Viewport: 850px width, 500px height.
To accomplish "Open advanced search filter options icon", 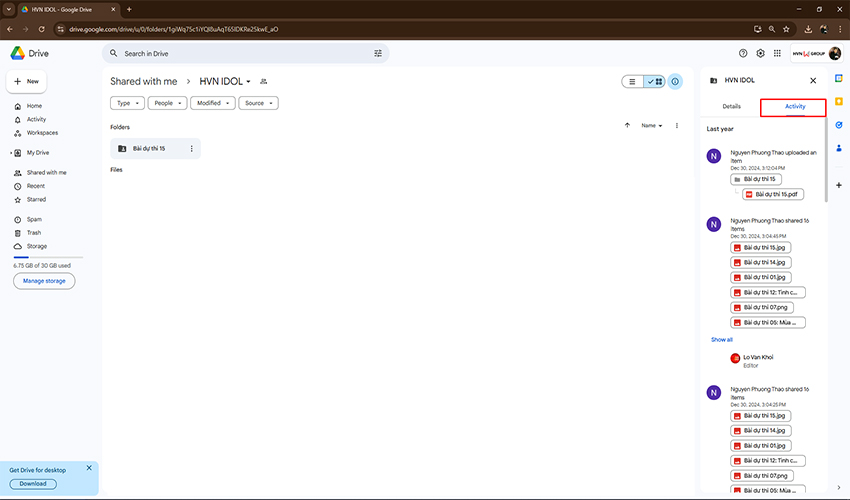I will pyautogui.click(x=378, y=53).
